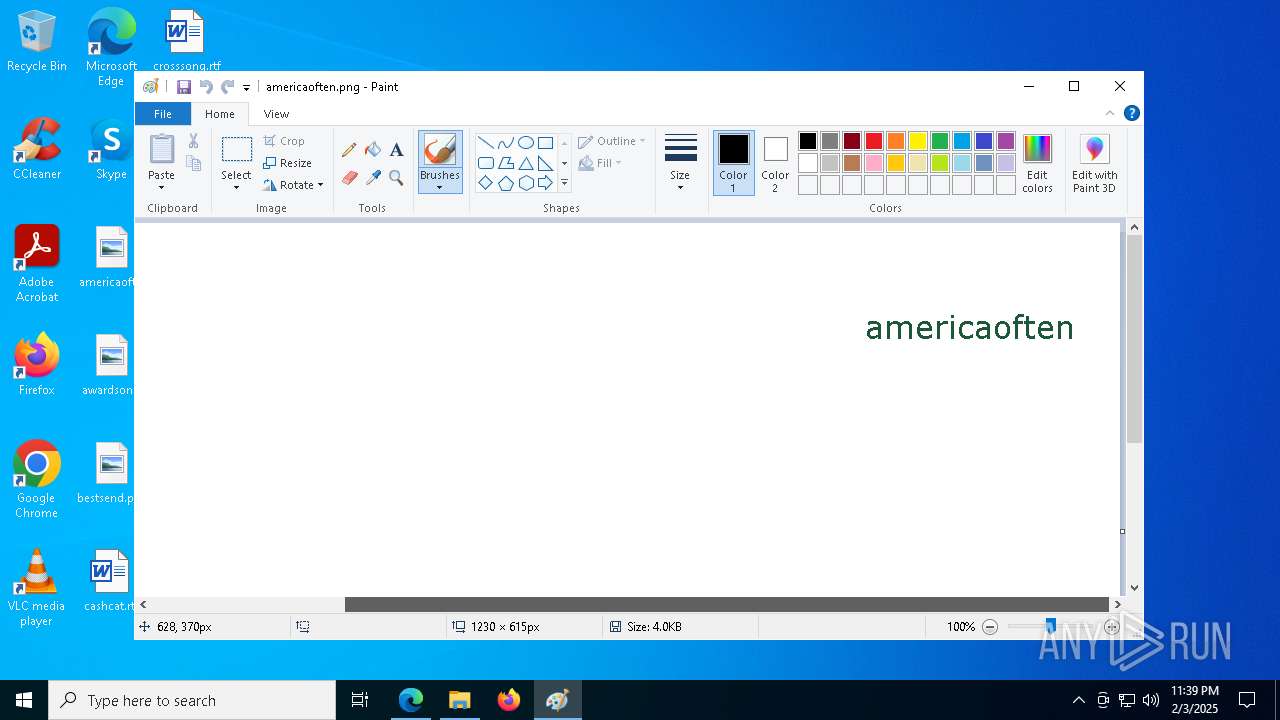The height and width of the screenshot is (720, 1280).
Task: Click the horizontal scrollbar thumb
Action: pos(727,604)
